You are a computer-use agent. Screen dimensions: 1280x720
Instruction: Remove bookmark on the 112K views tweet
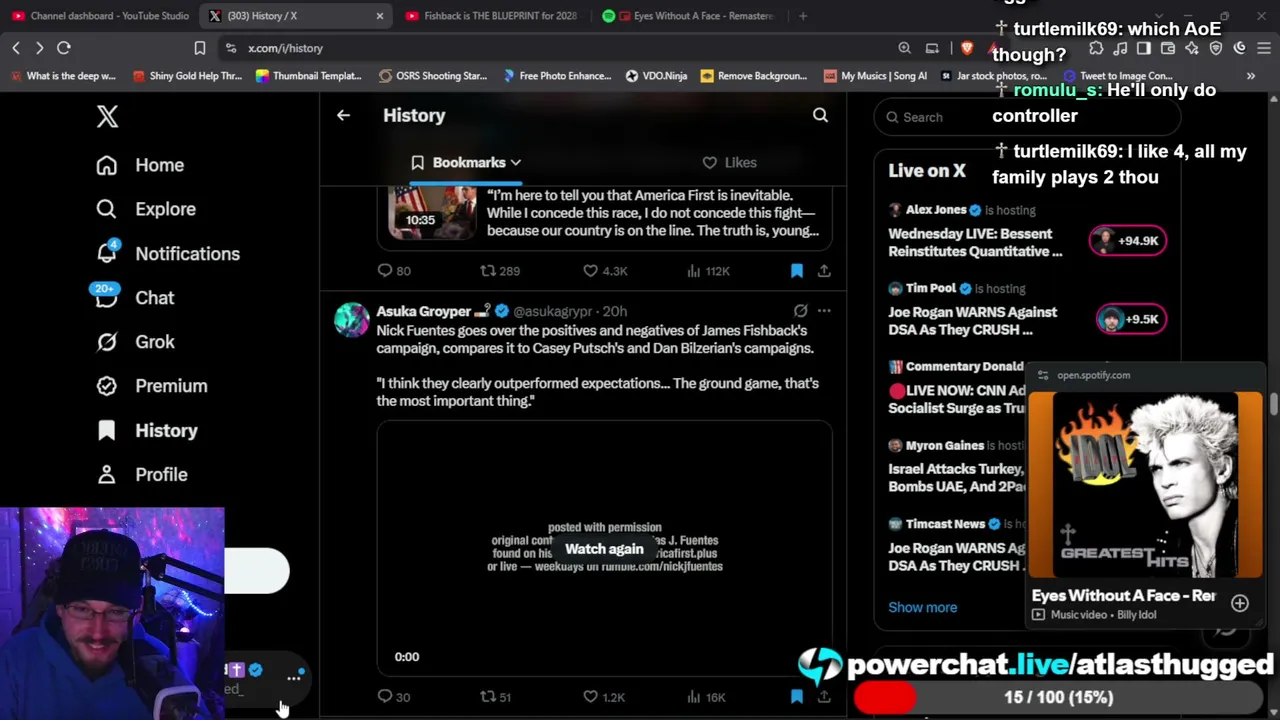click(797, 270)
